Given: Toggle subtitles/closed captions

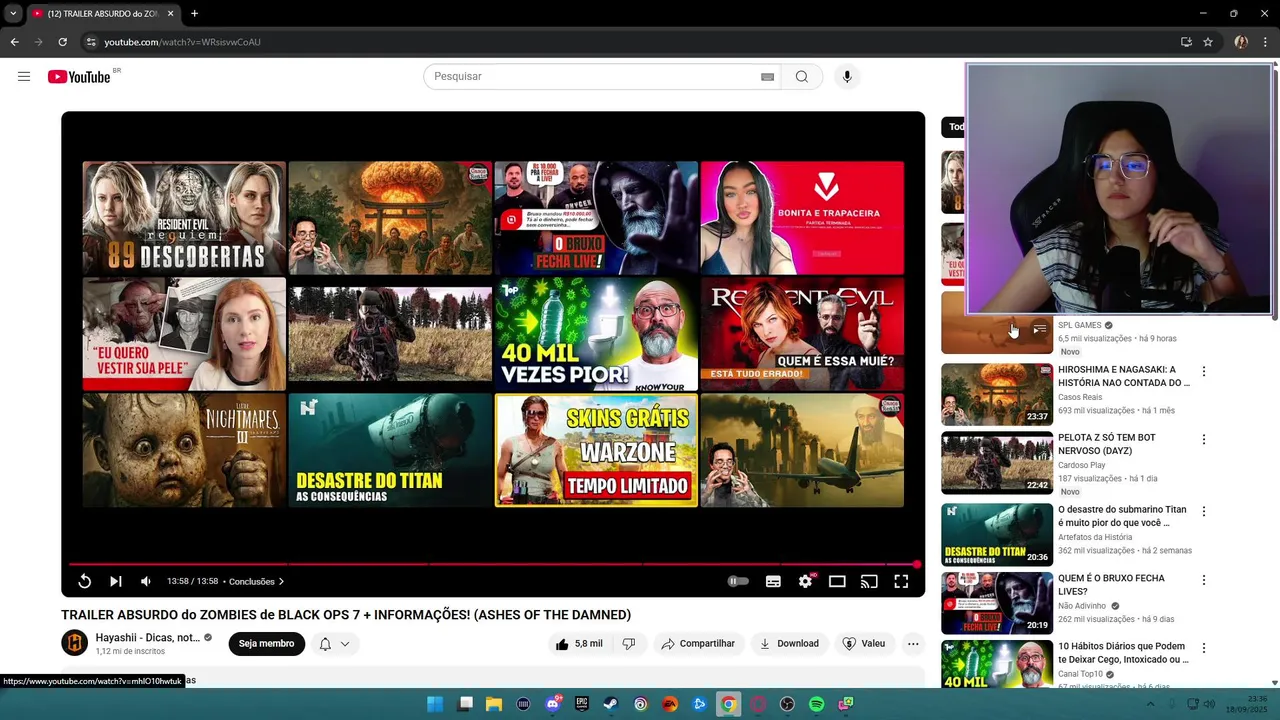Looking at the screenshot, I should click(x=773, y=581).
